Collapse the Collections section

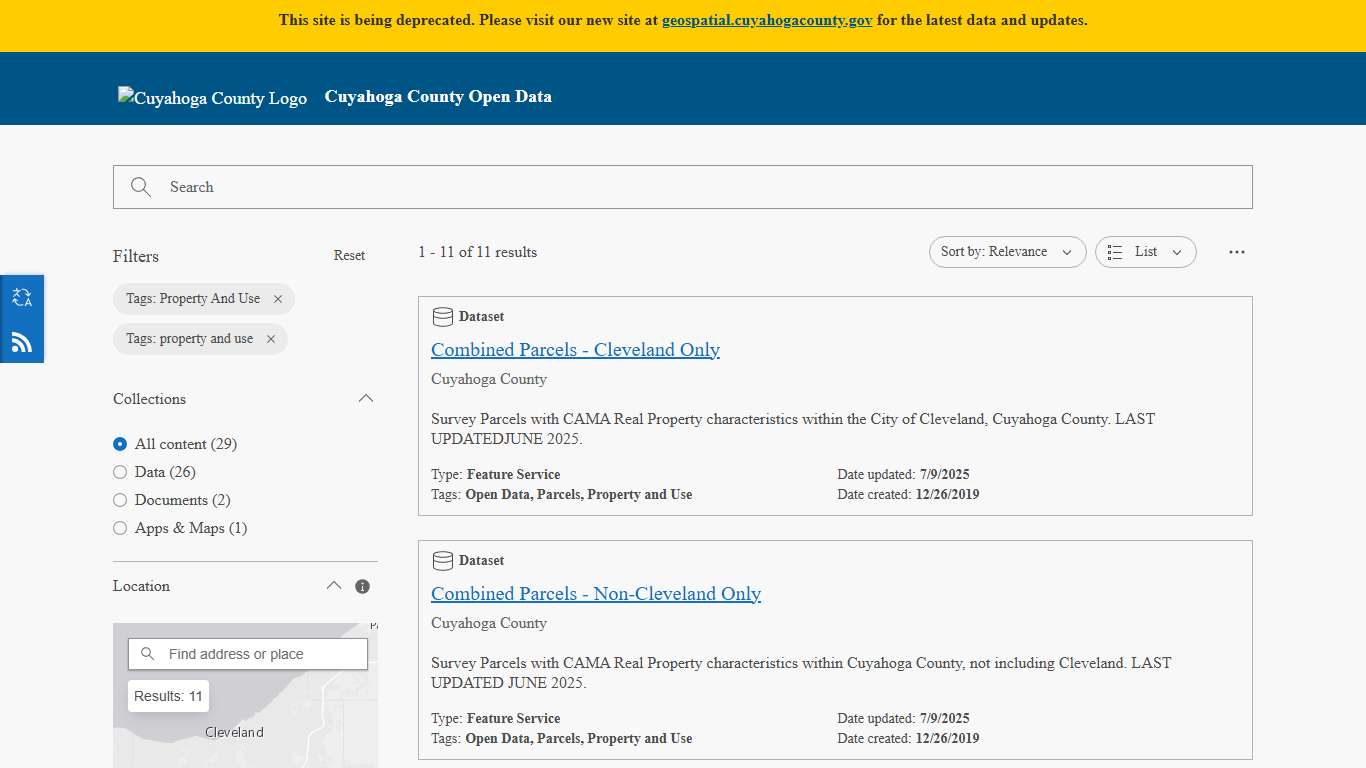366,397
